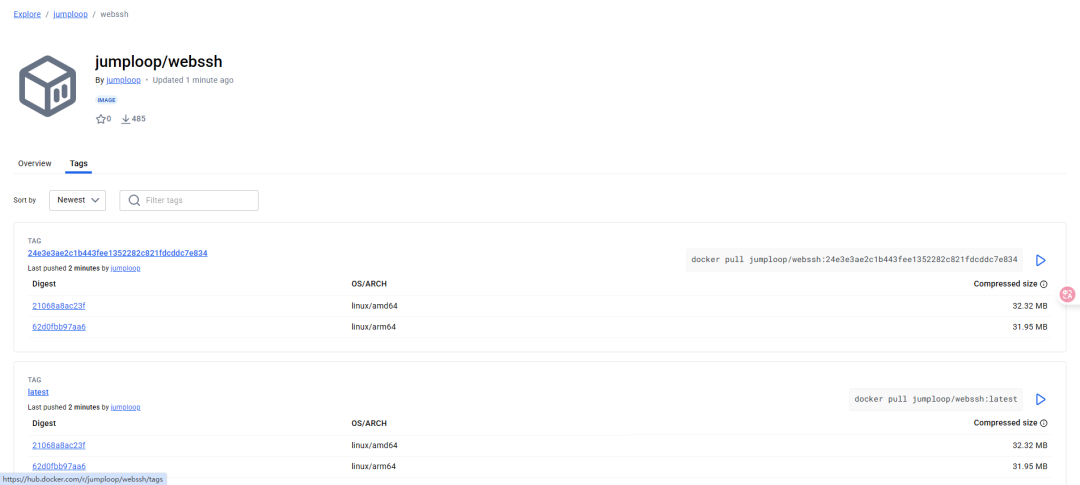Open digest 62d0fbb97aa6 under first tag

tap(59, 327)
